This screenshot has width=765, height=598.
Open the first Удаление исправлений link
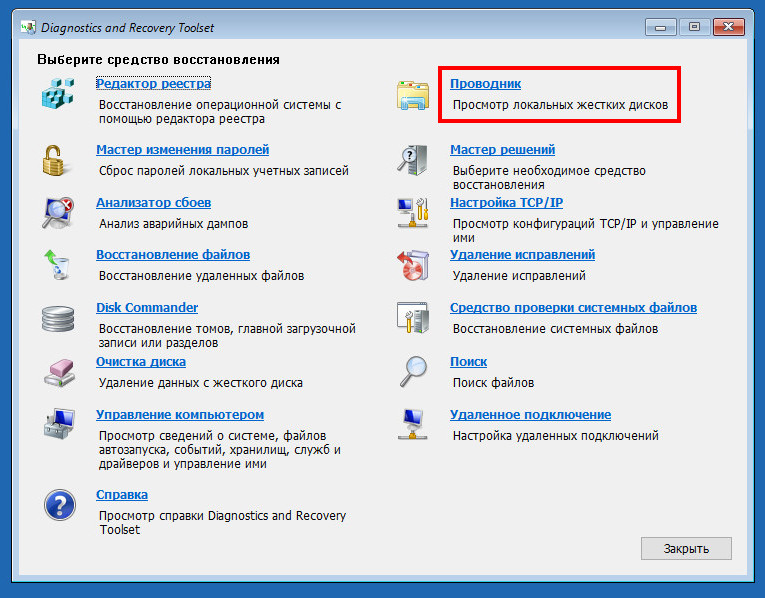(523, 255)
